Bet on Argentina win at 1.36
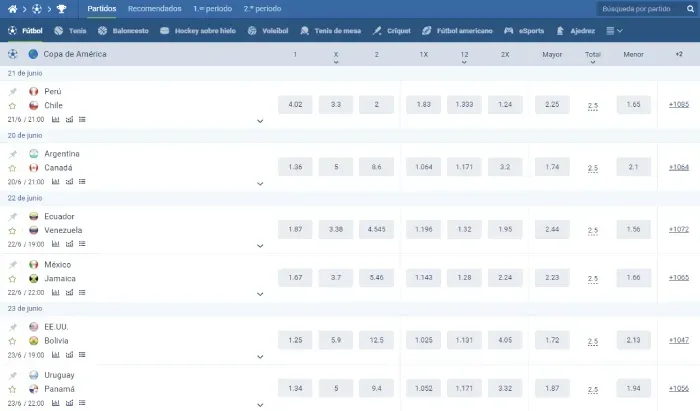The image size is (700, 411). pos(295,167)
